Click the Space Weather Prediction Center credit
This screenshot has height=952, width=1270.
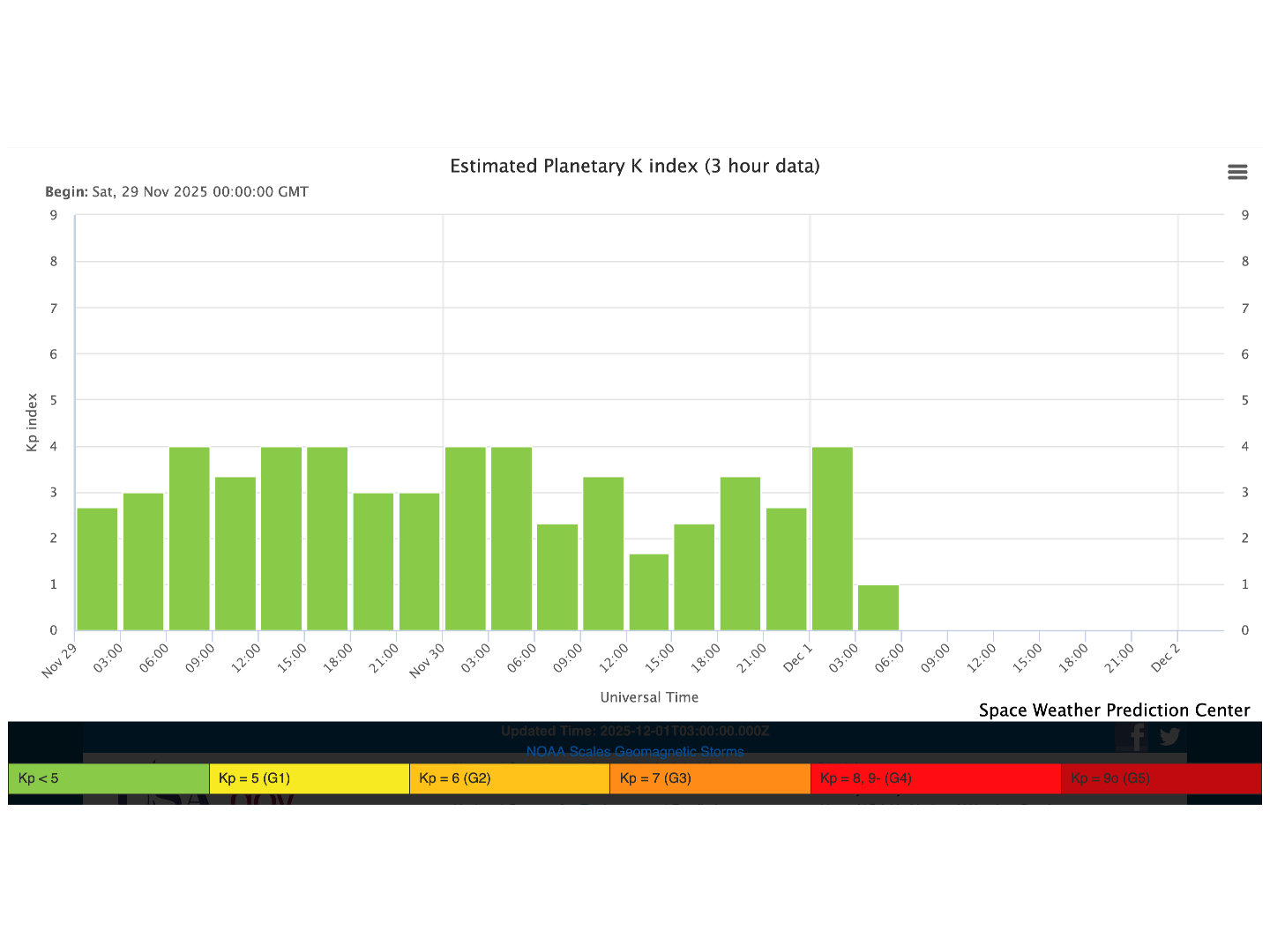click(1113, 710)
